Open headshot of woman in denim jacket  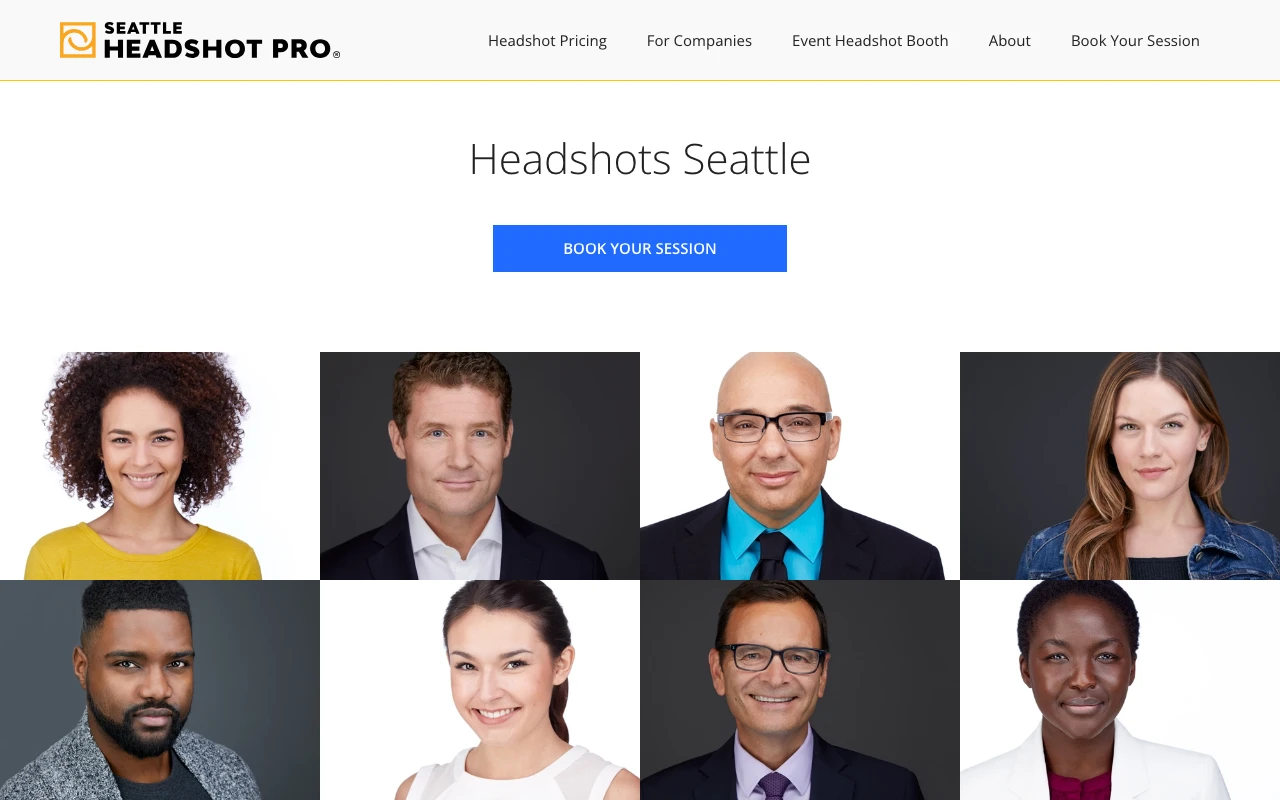(1120, 466)
